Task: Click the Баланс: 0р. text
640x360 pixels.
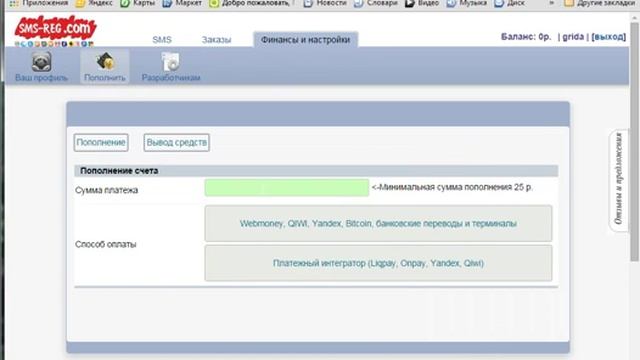Action: tap(526, 37)
